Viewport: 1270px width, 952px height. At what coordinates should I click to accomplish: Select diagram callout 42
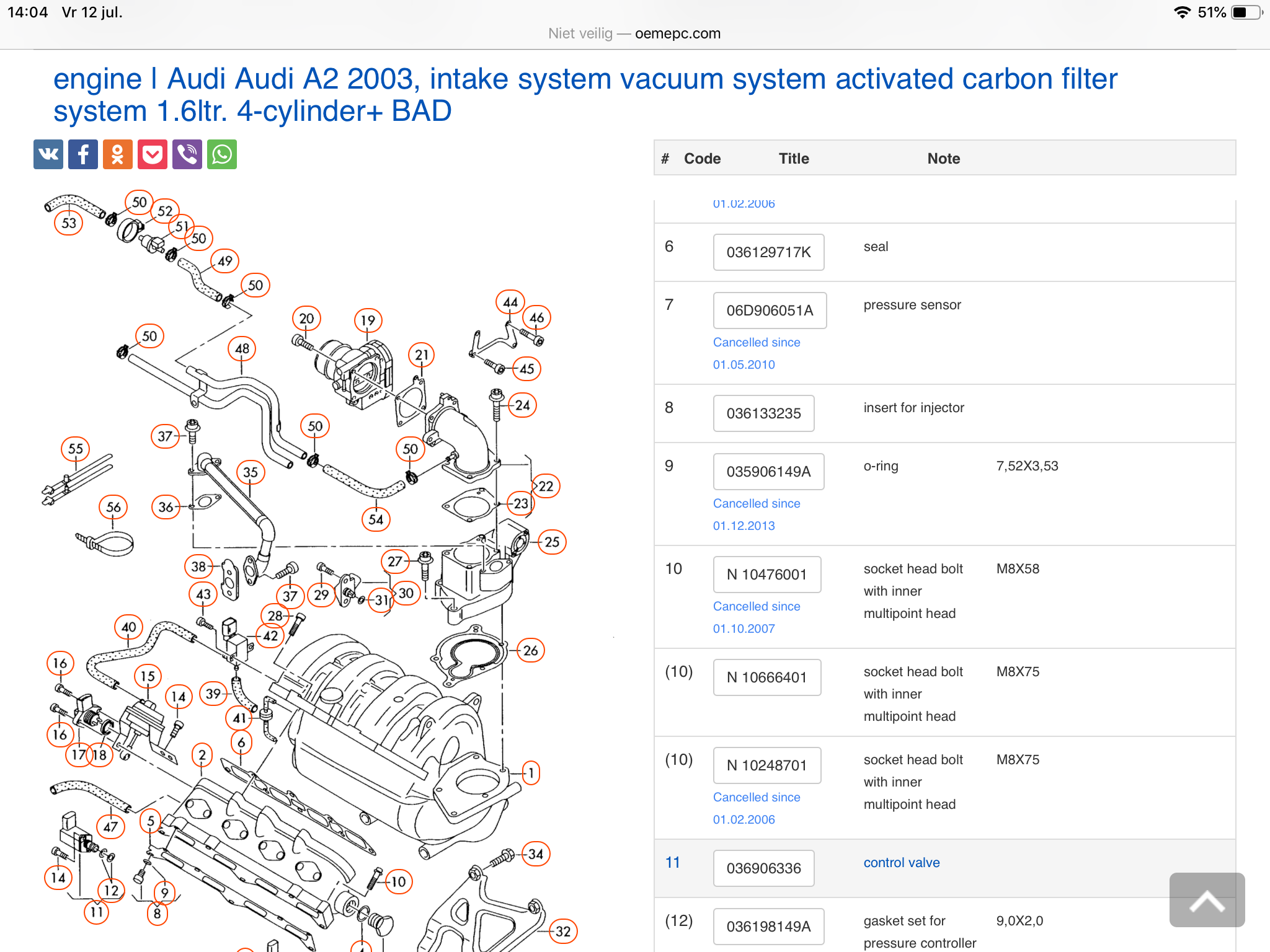click(x=271, y=636)
